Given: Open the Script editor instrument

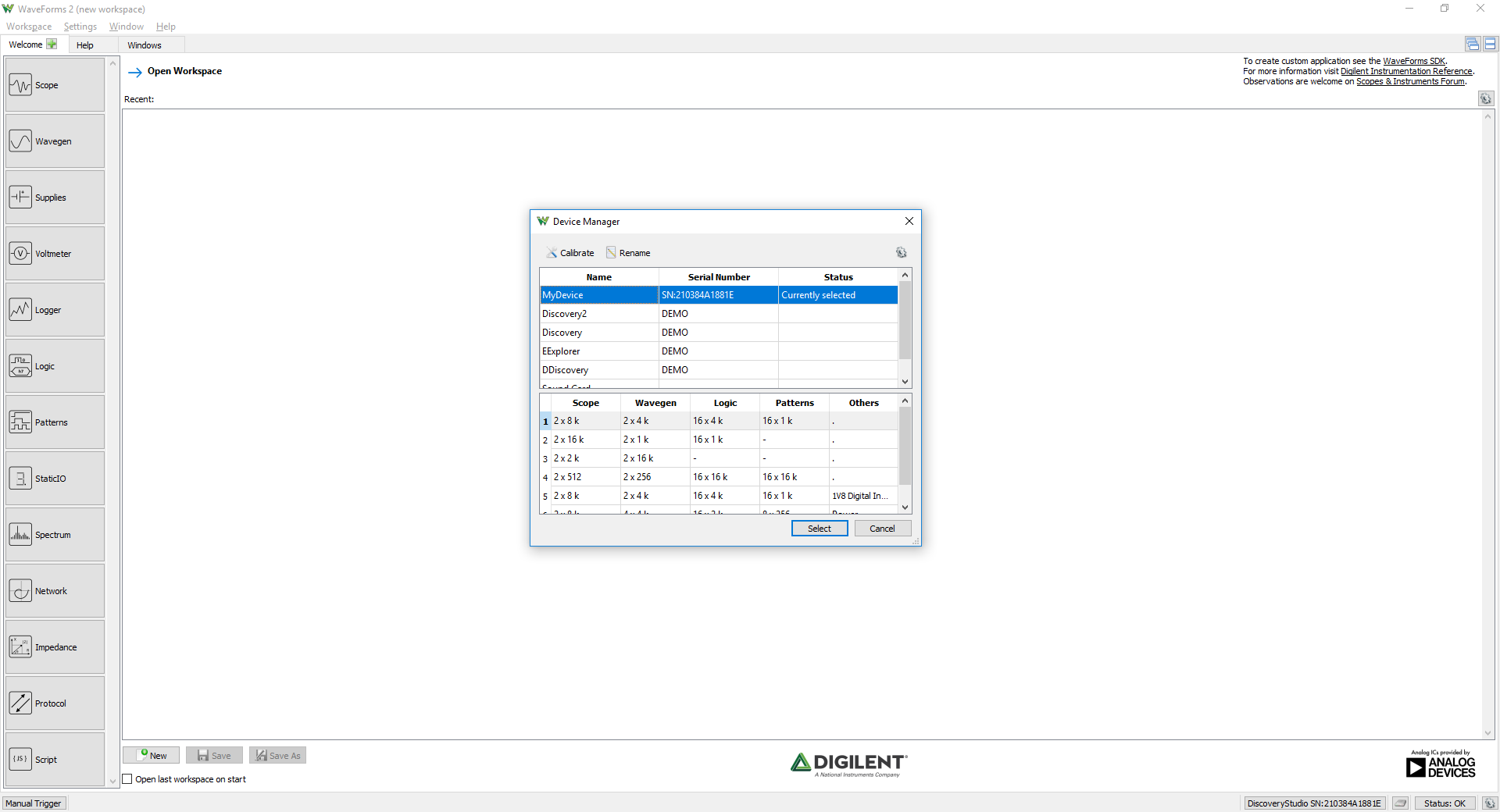Looking at the screenshot, I should (55, 760).
